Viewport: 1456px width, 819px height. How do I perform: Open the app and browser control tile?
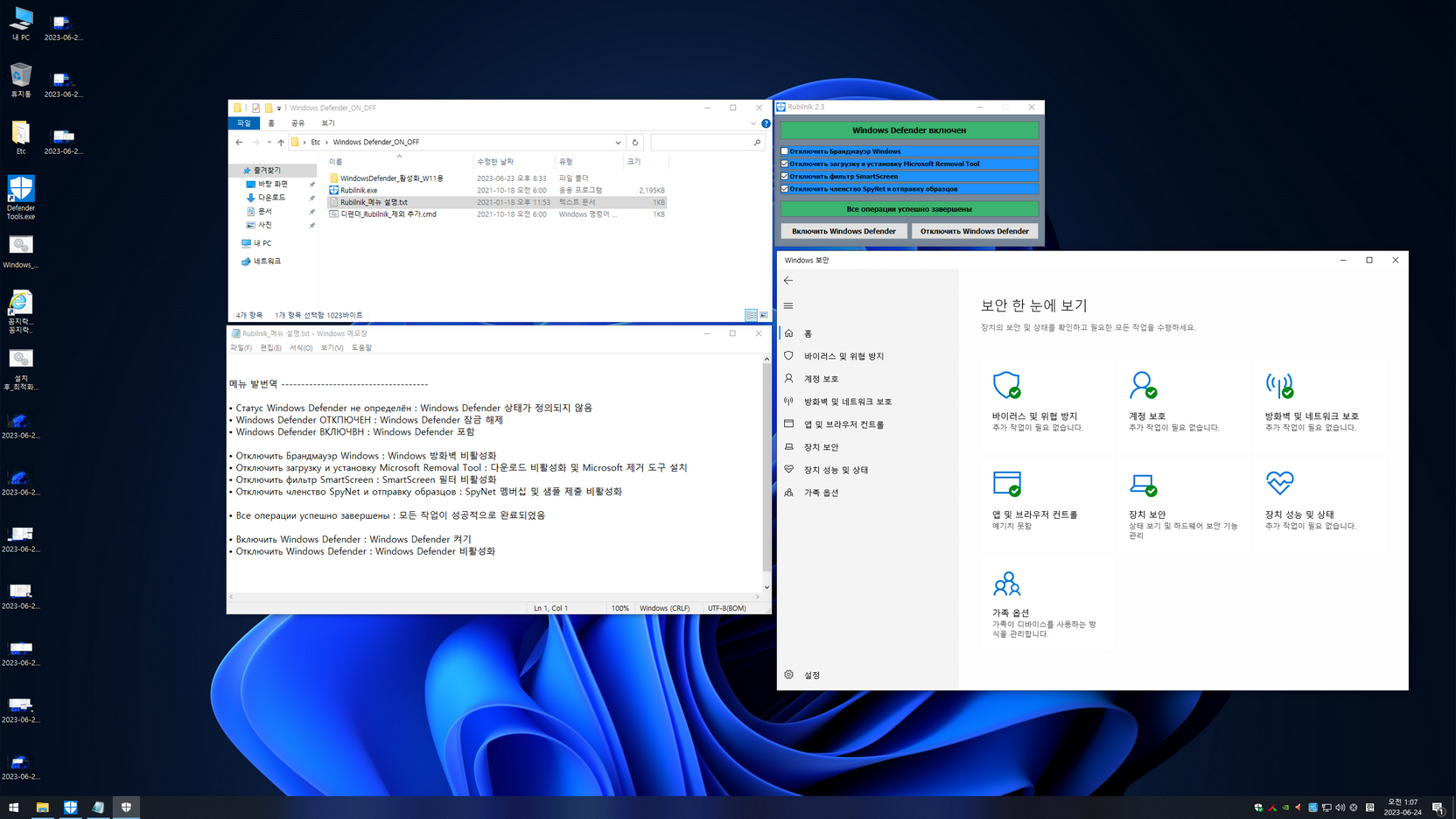coord(1046,503)
